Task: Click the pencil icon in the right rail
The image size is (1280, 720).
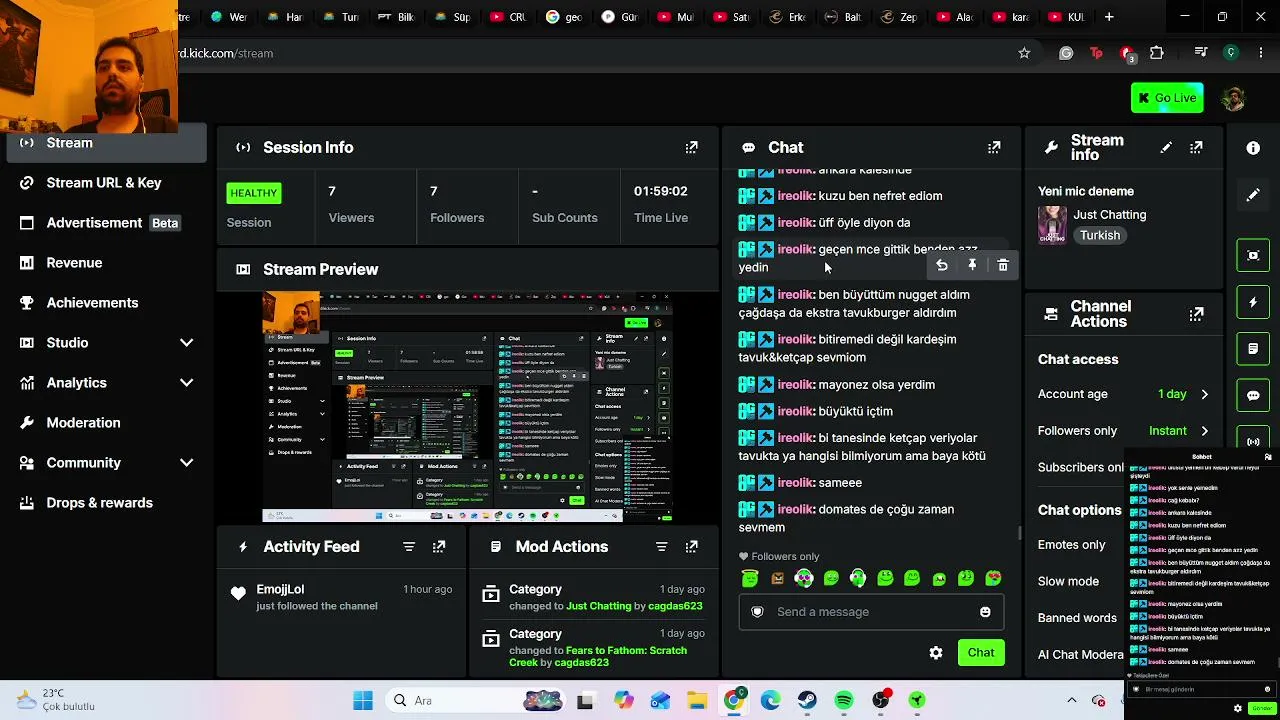Action: (1253, 195)
